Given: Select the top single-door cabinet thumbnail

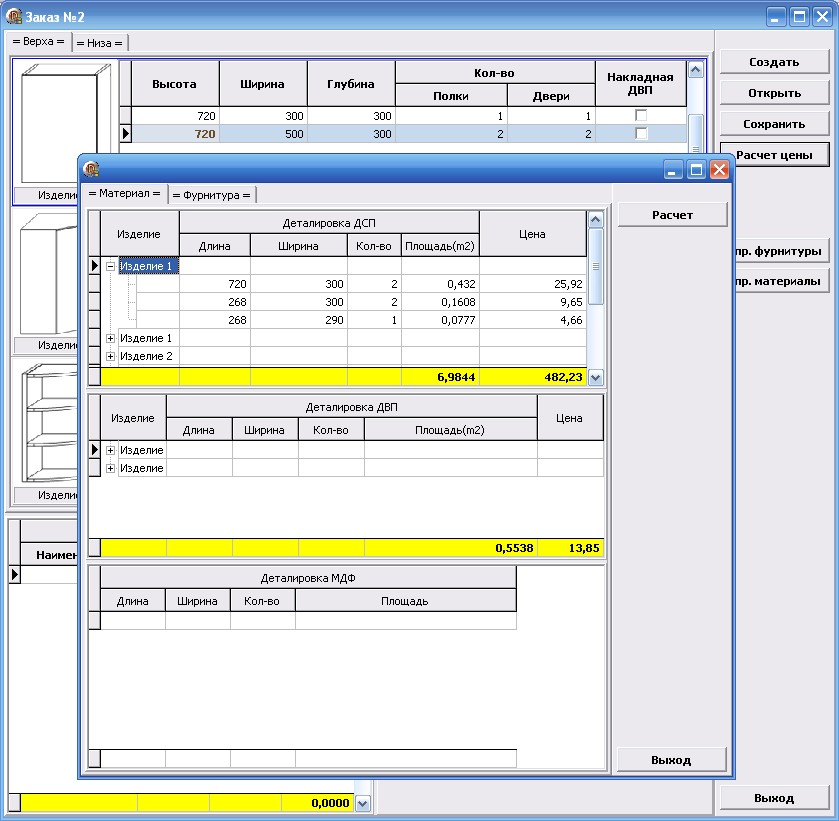Looking at the screenshot, I should coord(60,123).
